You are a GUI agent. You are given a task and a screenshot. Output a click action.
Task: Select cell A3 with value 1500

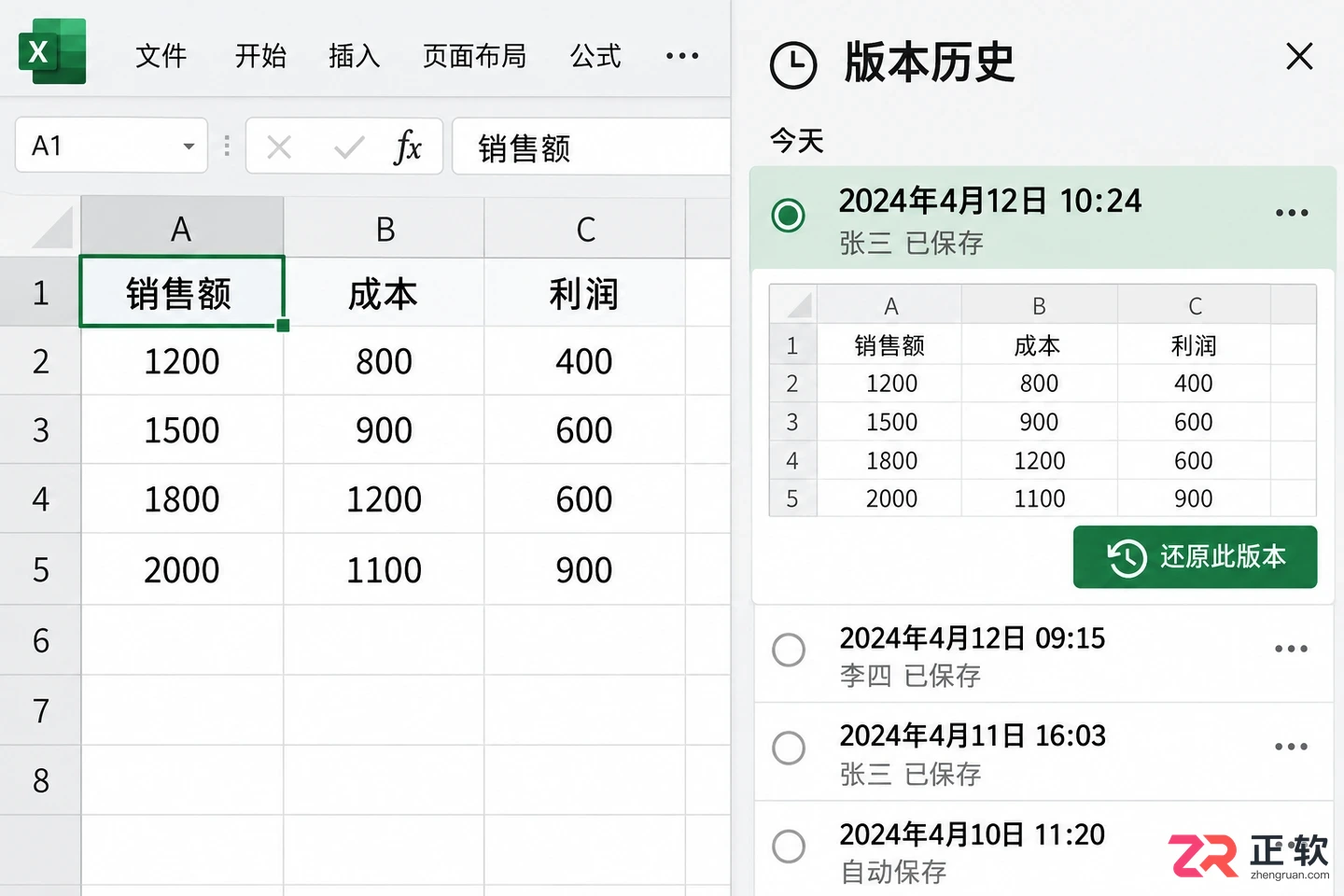tap(182, 430)
